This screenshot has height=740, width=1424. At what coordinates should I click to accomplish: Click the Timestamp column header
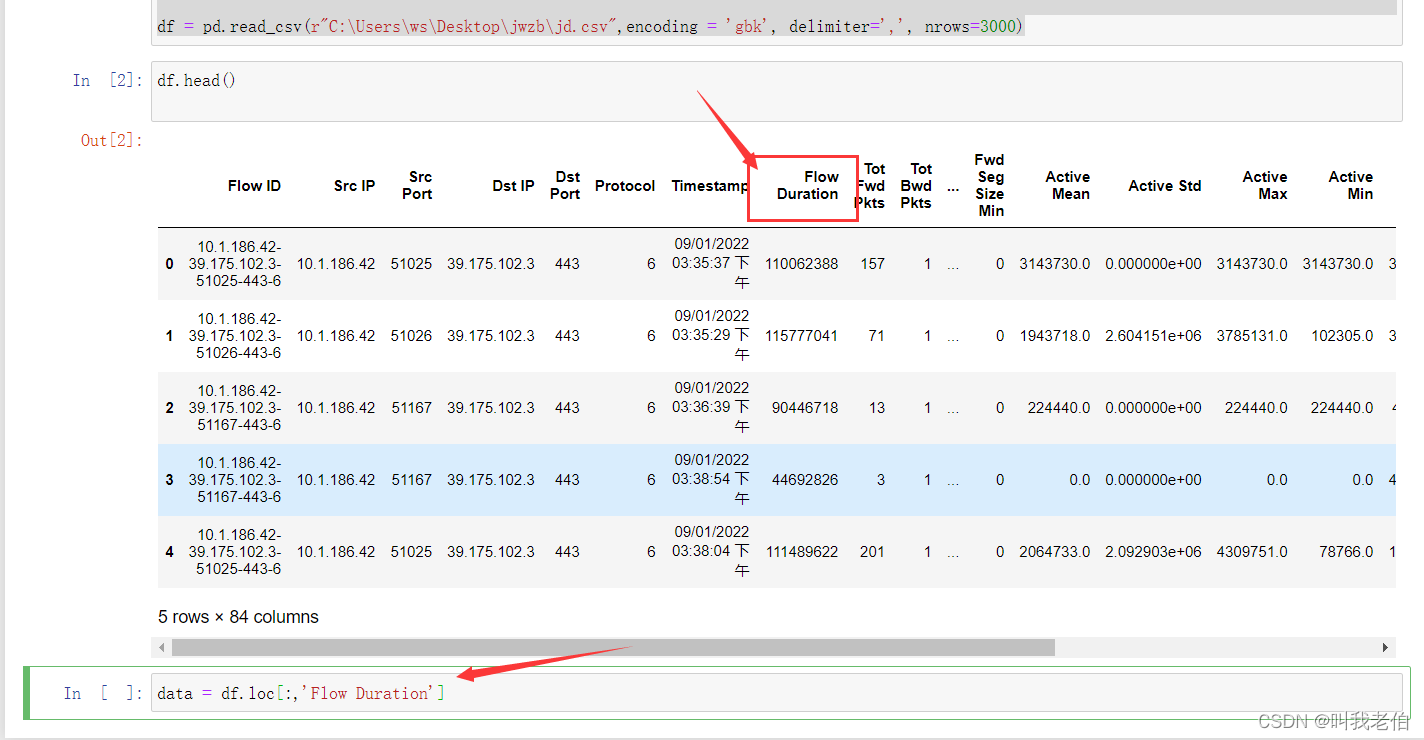coord(710,186)
